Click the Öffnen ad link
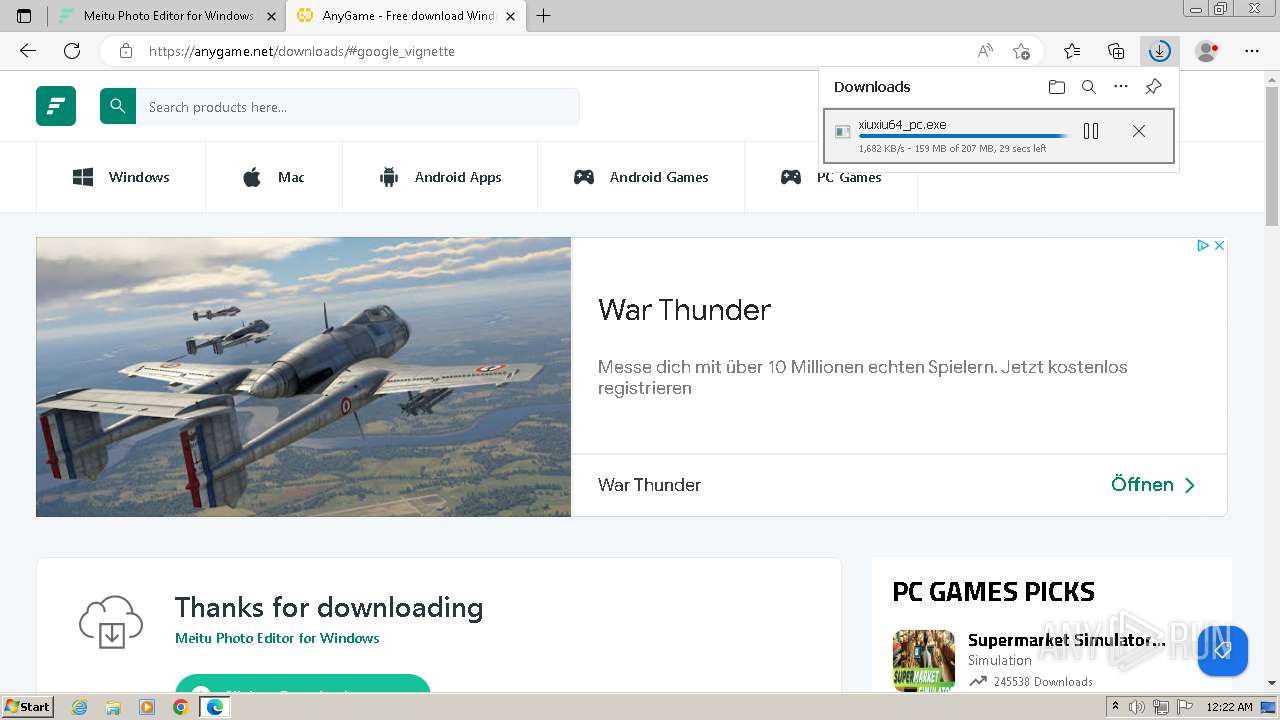Viewport: 1280px width, 720px height. pyautogui.click(x=1153, y=485)
